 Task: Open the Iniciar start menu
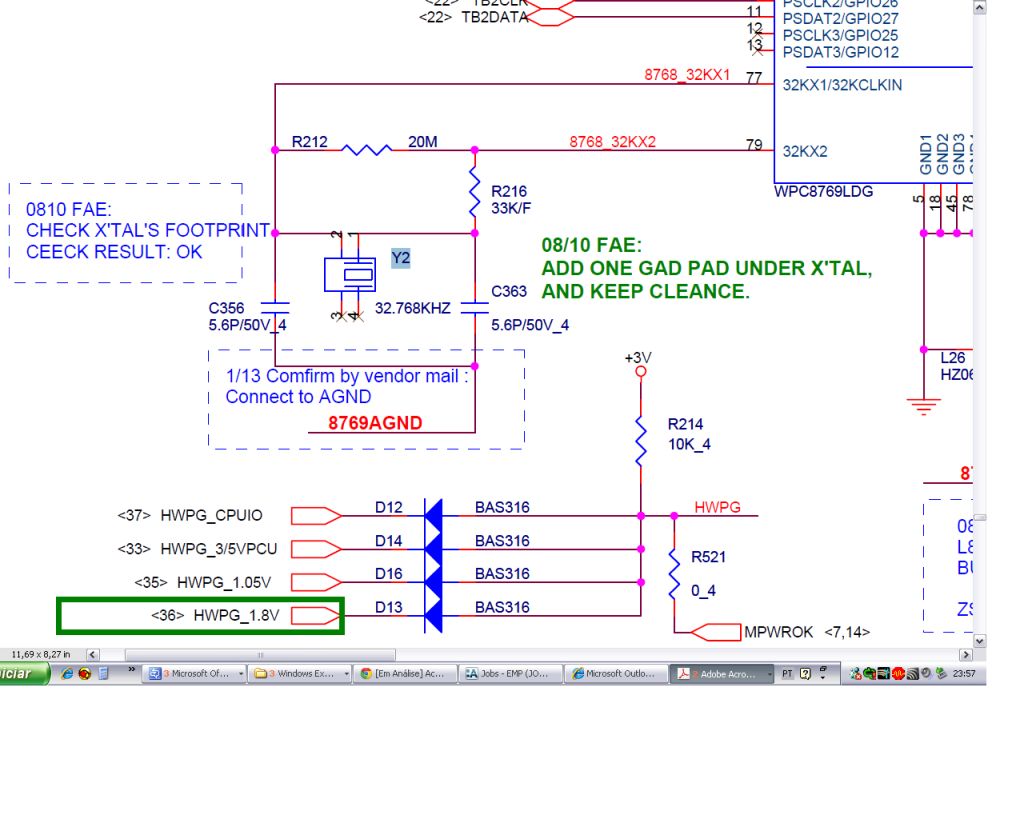[24, 673]
